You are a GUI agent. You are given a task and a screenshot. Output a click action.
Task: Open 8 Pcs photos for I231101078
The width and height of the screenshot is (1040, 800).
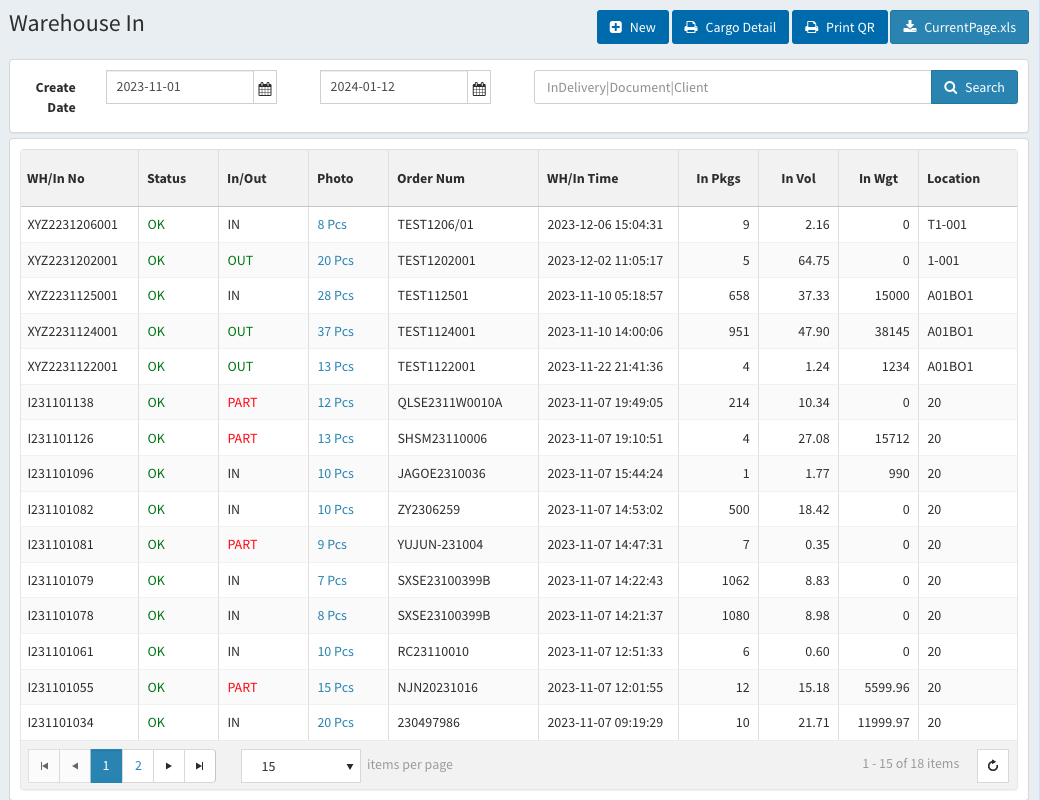[x=332, y=616]
